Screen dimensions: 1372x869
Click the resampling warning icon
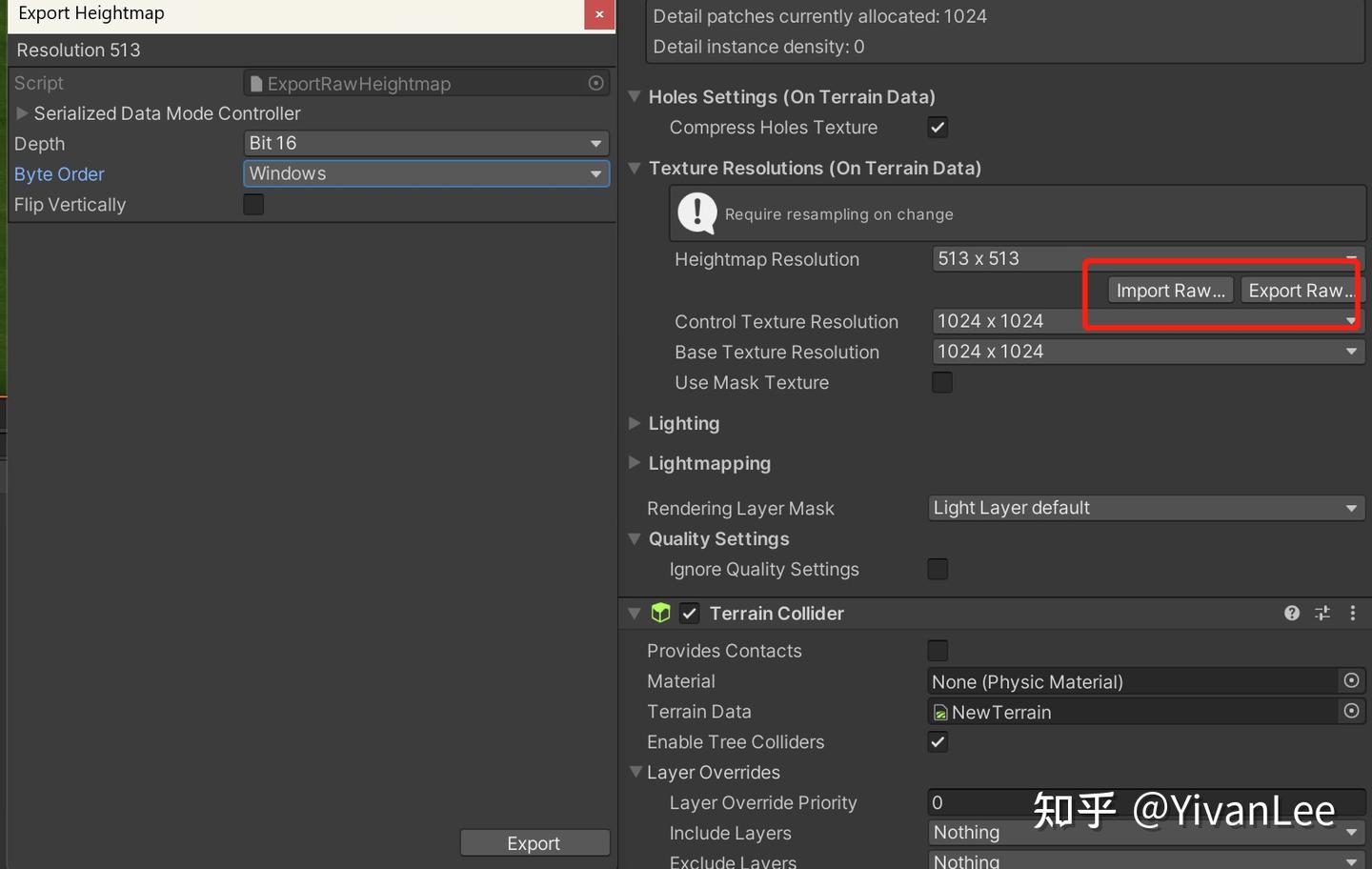[696, 212]
